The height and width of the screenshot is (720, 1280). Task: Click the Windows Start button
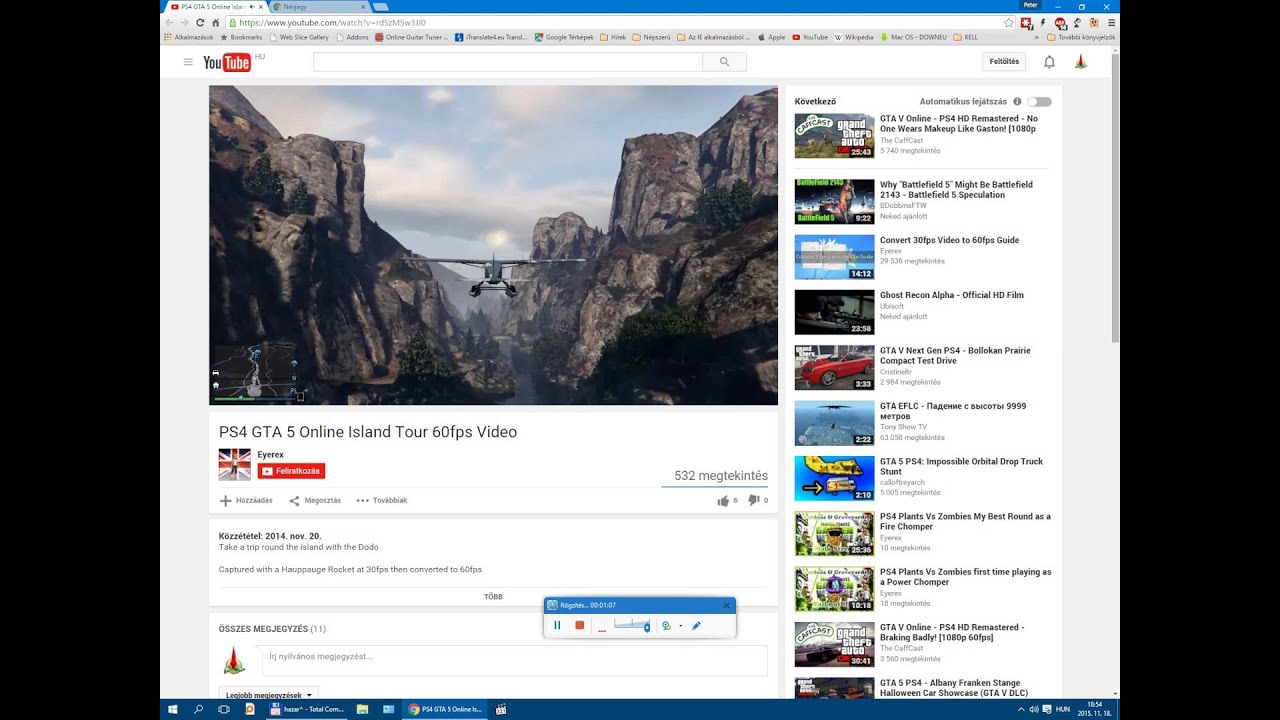pos(172,709)
